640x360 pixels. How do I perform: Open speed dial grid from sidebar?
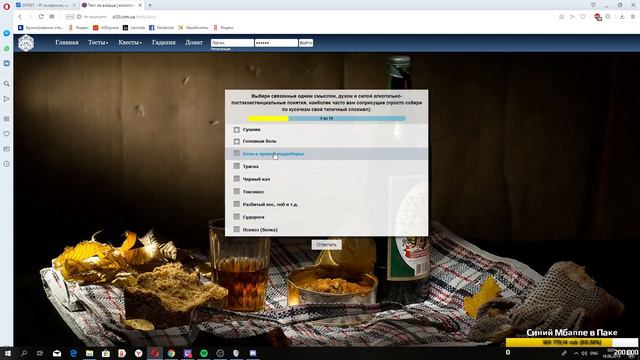[7, 118]
